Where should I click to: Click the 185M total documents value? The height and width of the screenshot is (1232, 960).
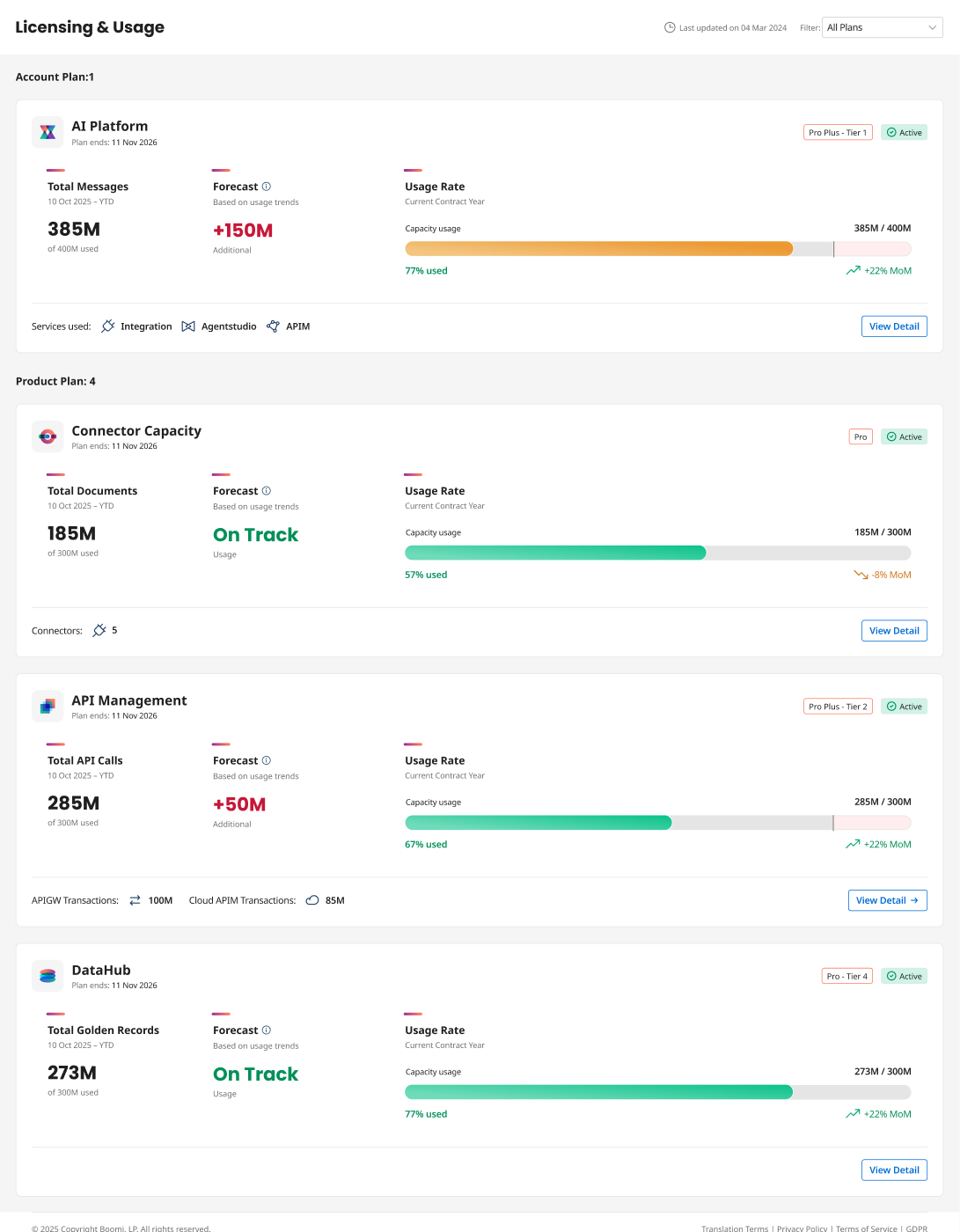[71, 534]
